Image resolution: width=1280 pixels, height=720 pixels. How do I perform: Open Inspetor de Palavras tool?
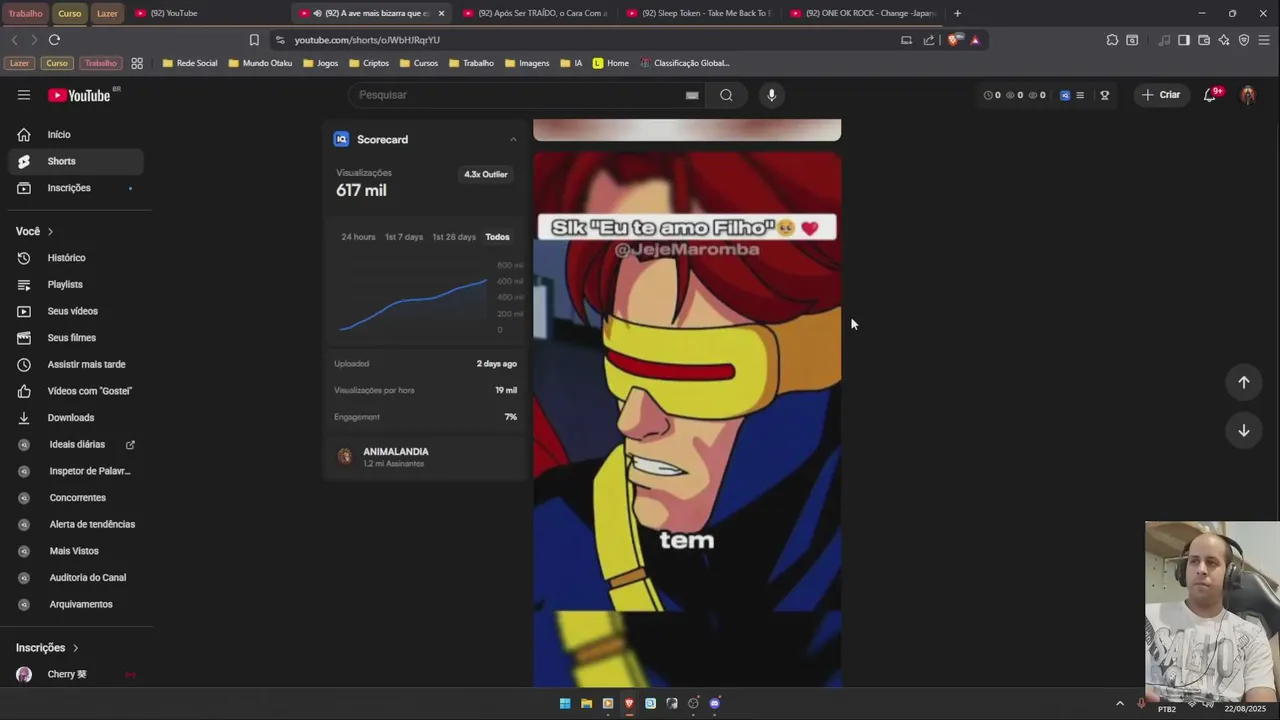(x=76, y=471)
